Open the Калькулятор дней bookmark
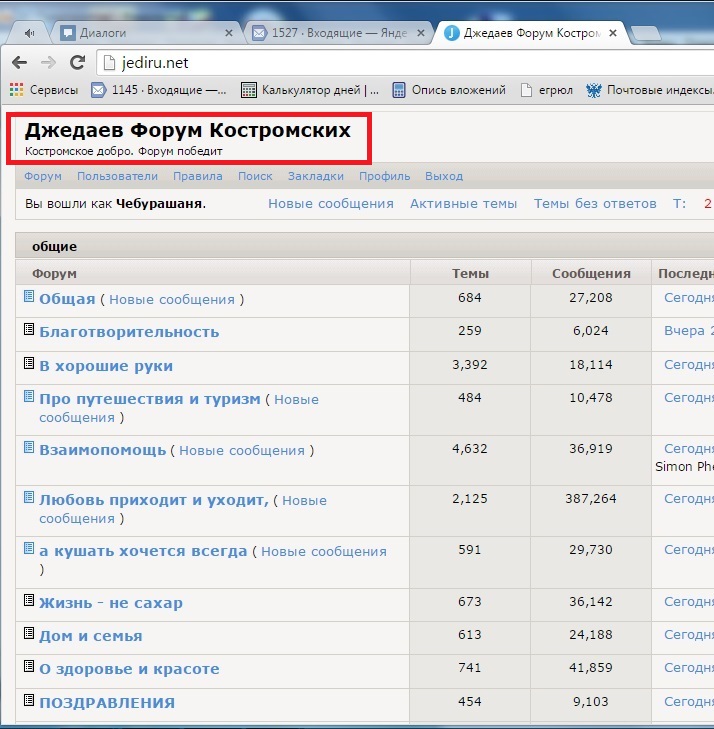The width and height of the screenshot is (714, 729). (310, 90)
